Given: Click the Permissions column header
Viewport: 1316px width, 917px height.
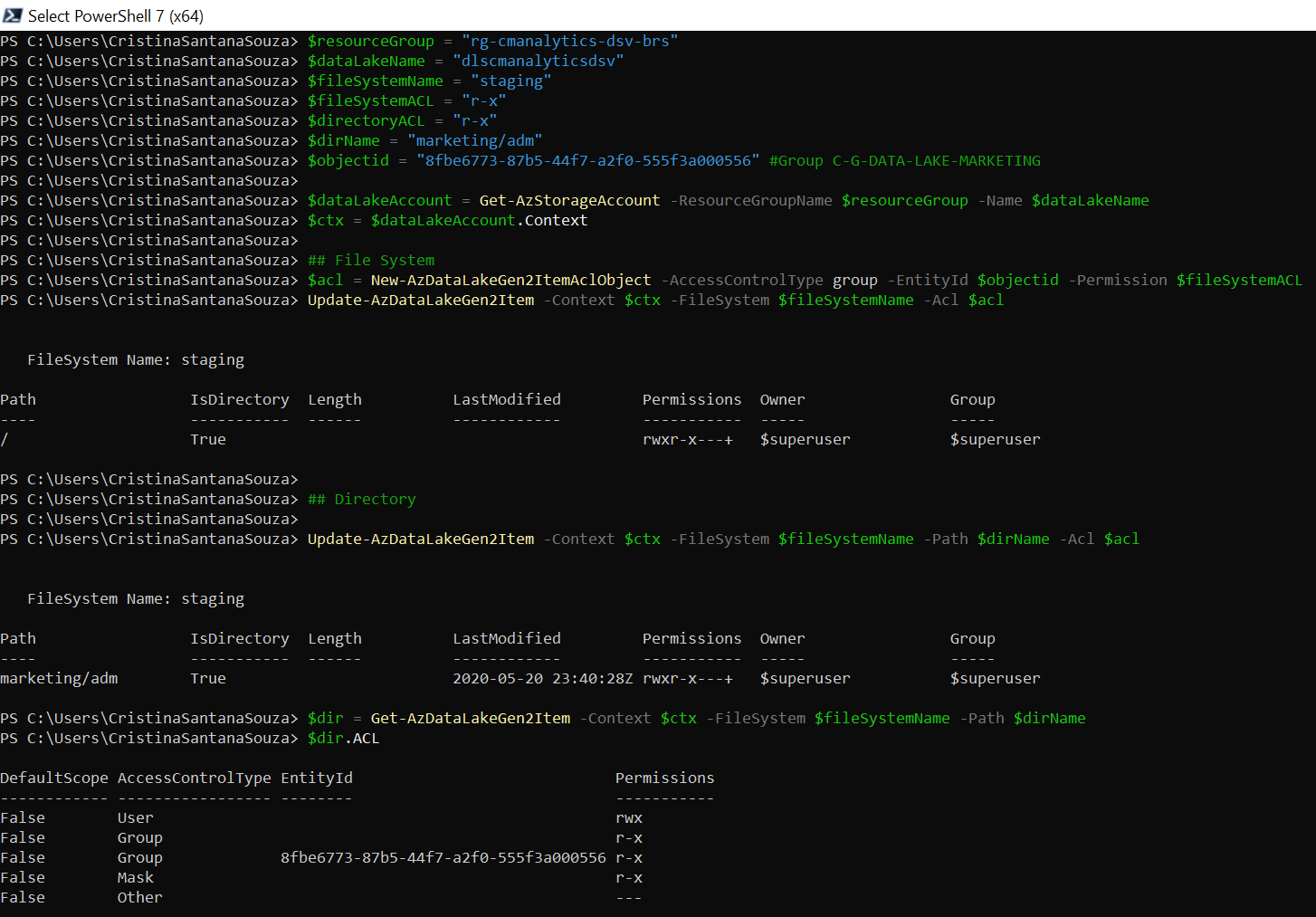Looking at the screenshot, I should coord(691,399).
